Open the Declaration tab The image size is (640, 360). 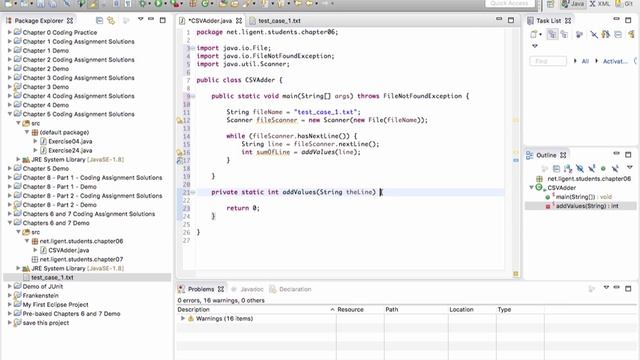[291, 289]
